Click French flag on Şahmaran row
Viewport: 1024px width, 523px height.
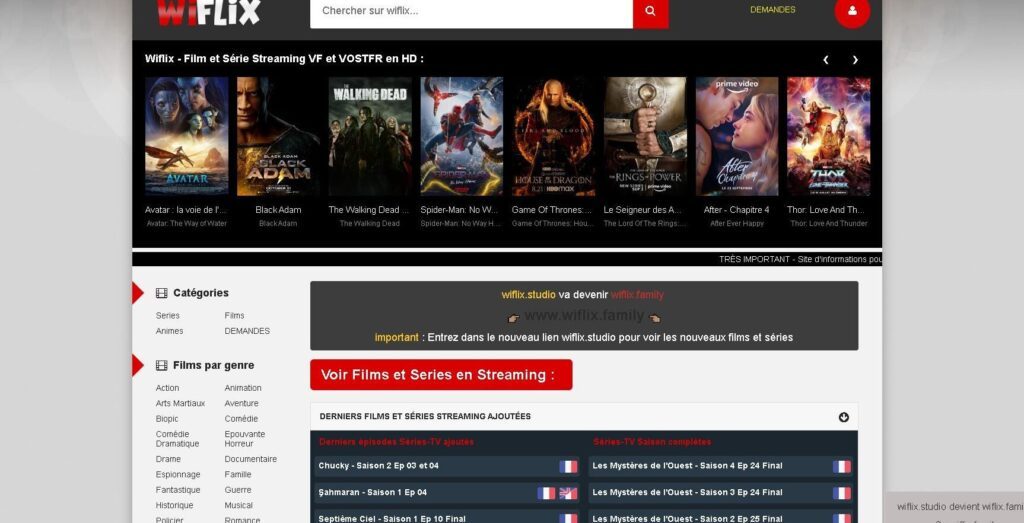click(x=546, y=493)
